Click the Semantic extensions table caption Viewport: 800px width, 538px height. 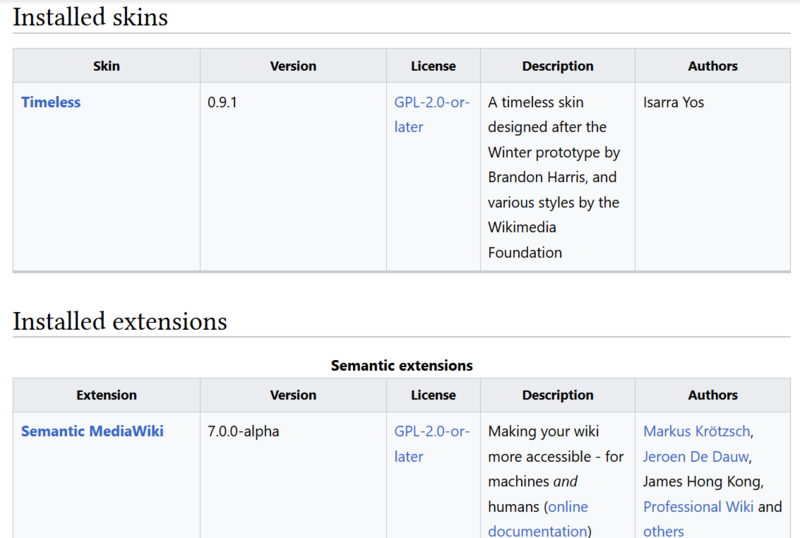tap(402, 365)
